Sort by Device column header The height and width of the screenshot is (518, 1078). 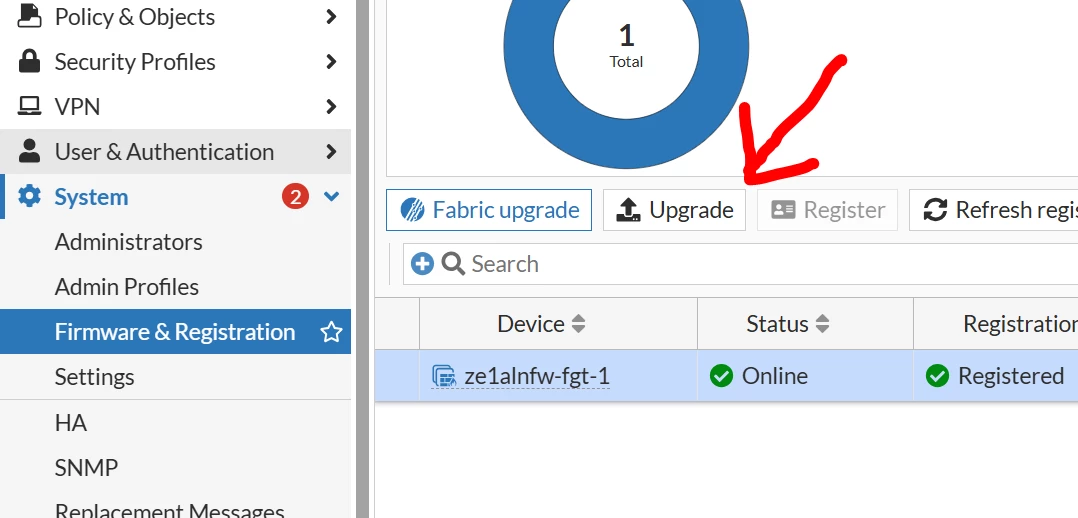(558, 323)
